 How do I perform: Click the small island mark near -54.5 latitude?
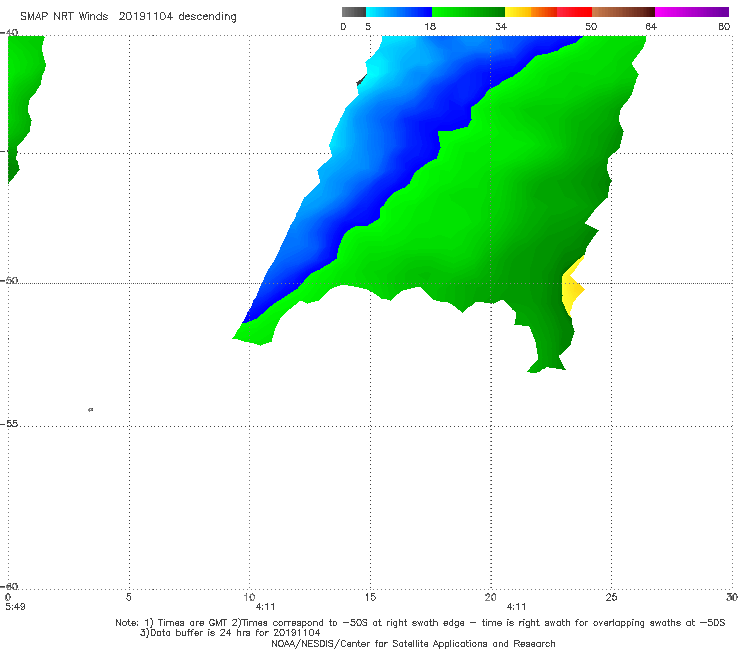point(91,410)
